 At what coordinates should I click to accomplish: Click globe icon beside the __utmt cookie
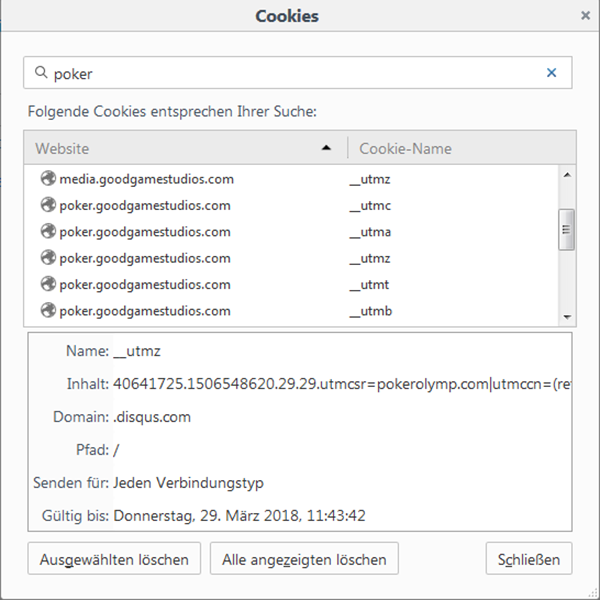(x=49, y=284)
